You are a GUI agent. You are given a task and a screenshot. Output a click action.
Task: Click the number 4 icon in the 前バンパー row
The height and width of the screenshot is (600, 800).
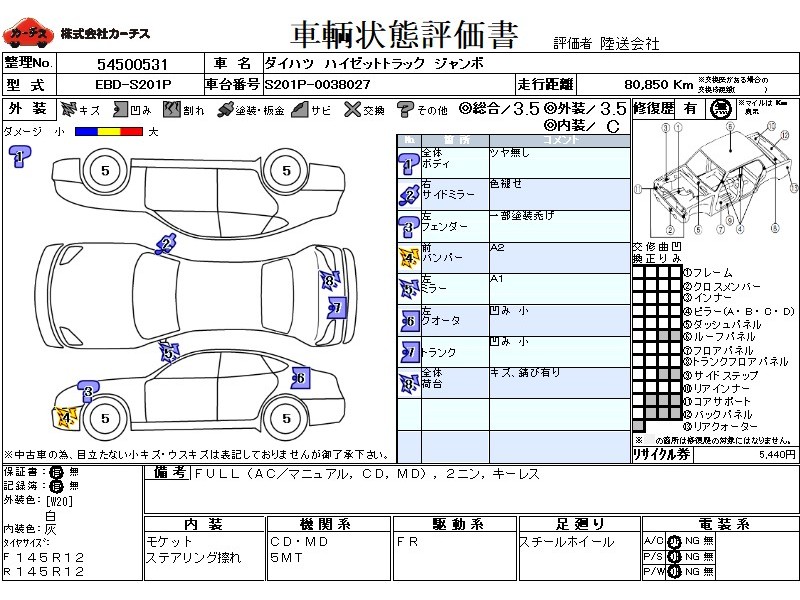click(x=409, y=258)
